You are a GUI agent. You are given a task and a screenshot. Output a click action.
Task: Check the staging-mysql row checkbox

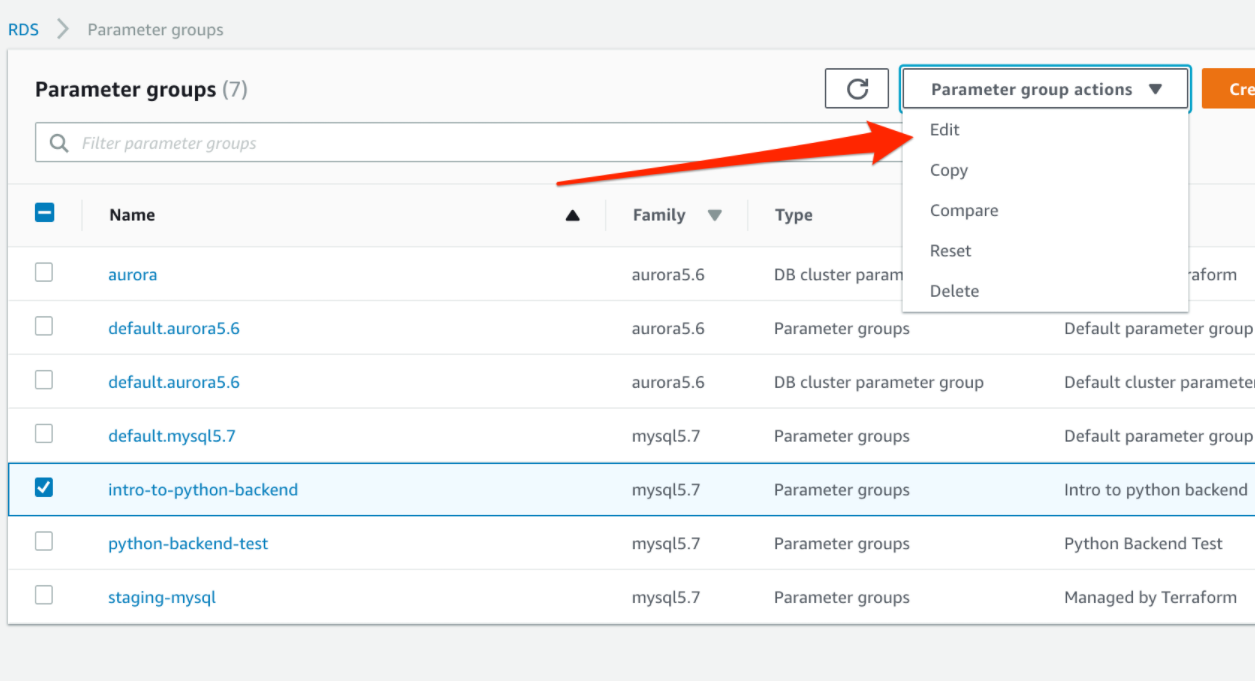click(44, 595)
